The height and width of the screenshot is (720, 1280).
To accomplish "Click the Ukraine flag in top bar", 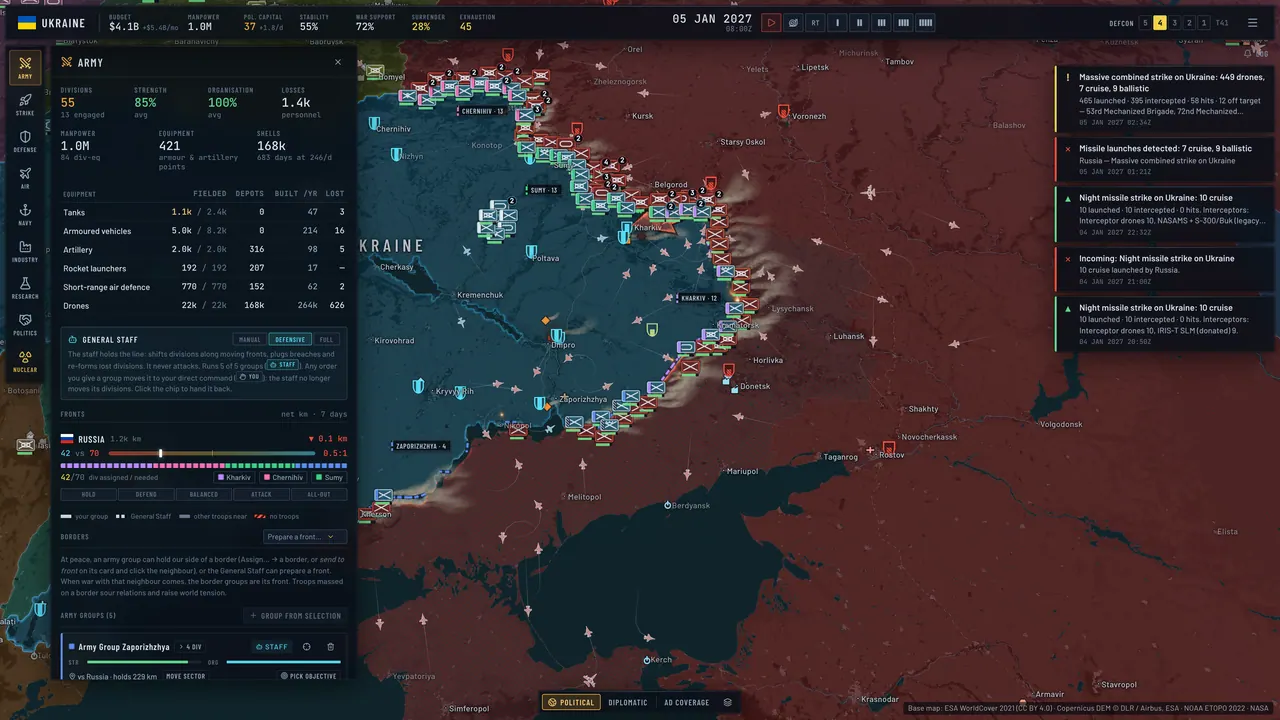I will (x=27, y=22).
